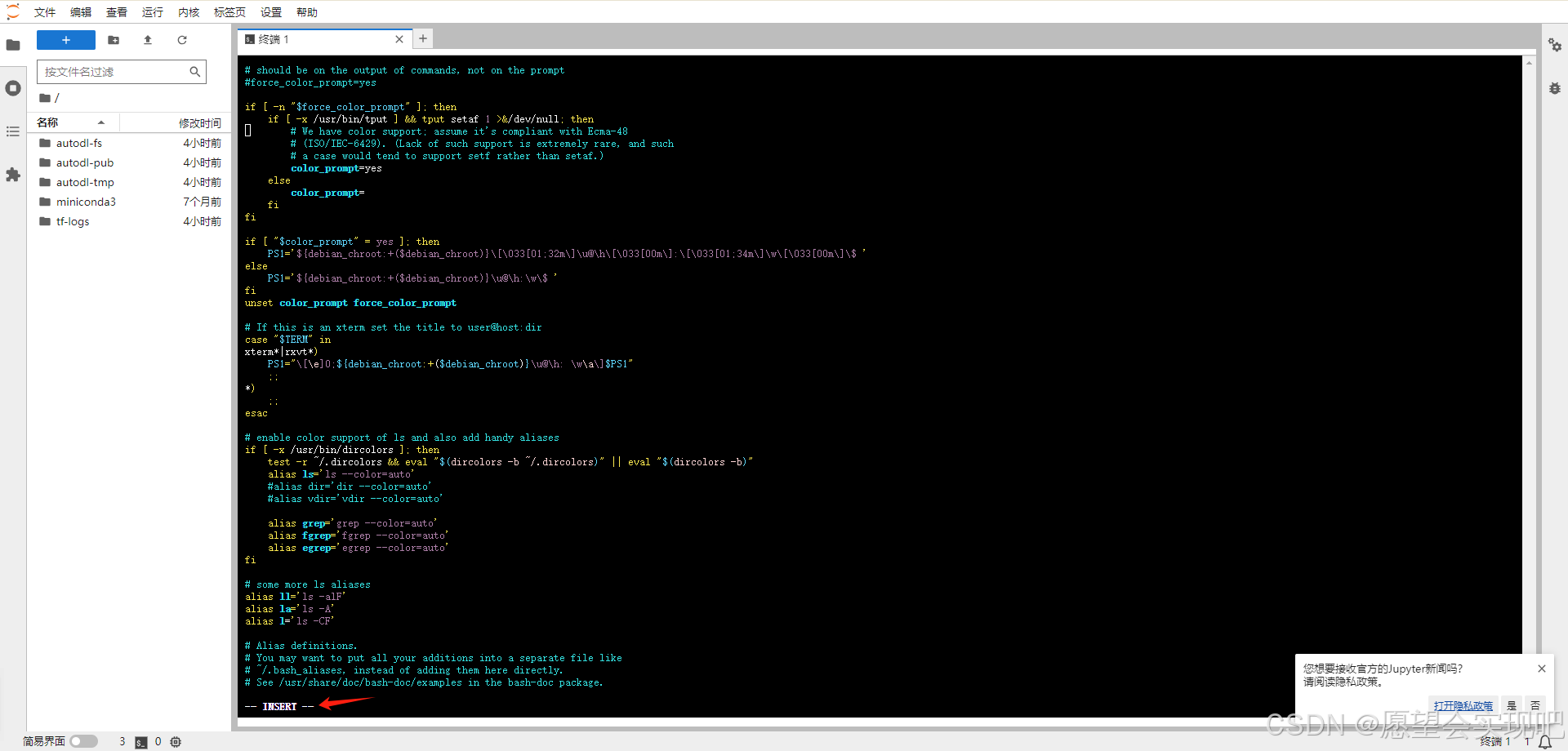Screen dimensions: 1568x751
Task: Sort files by 名称 column header
Action: click(48, 122)
